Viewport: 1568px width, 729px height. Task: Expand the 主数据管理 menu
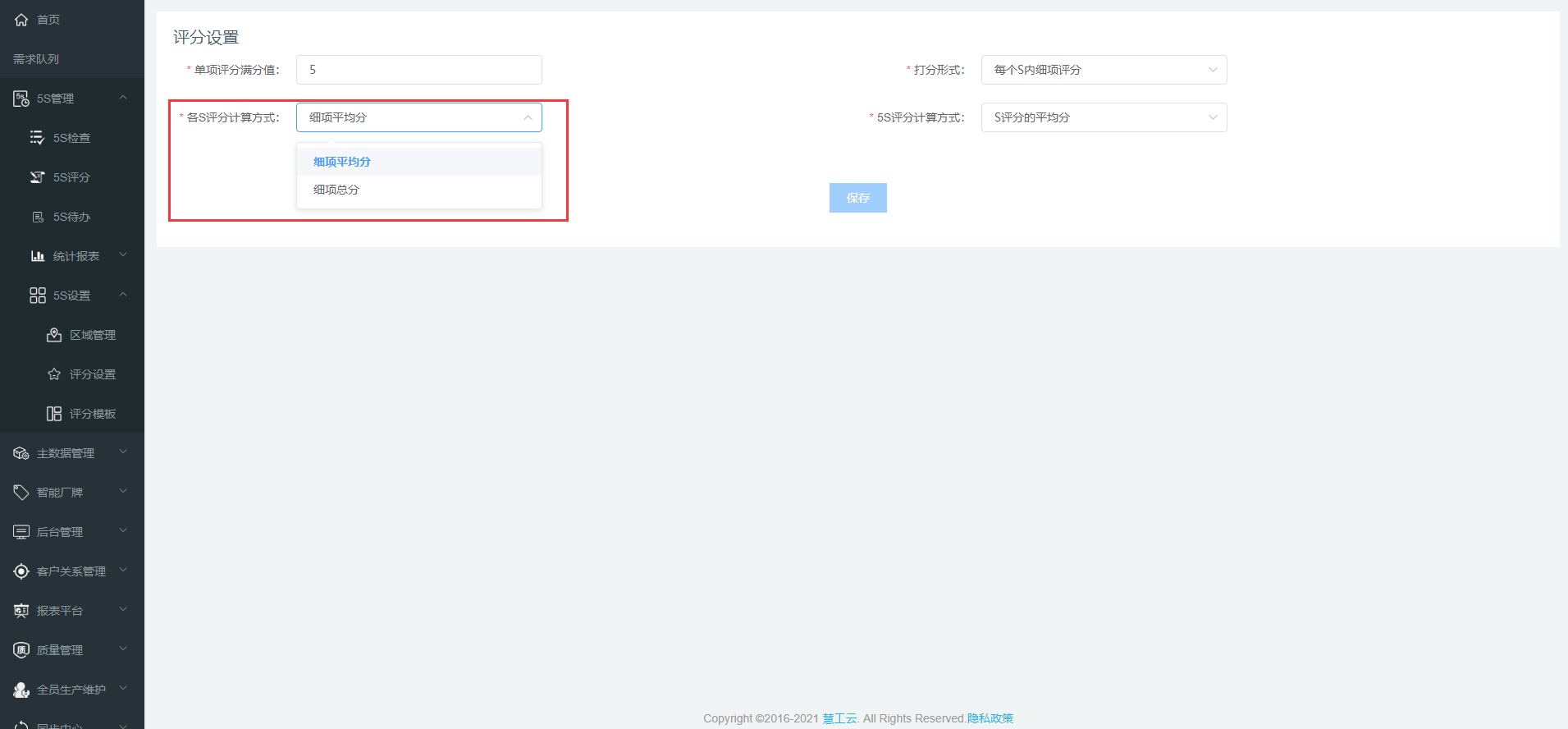66,453
